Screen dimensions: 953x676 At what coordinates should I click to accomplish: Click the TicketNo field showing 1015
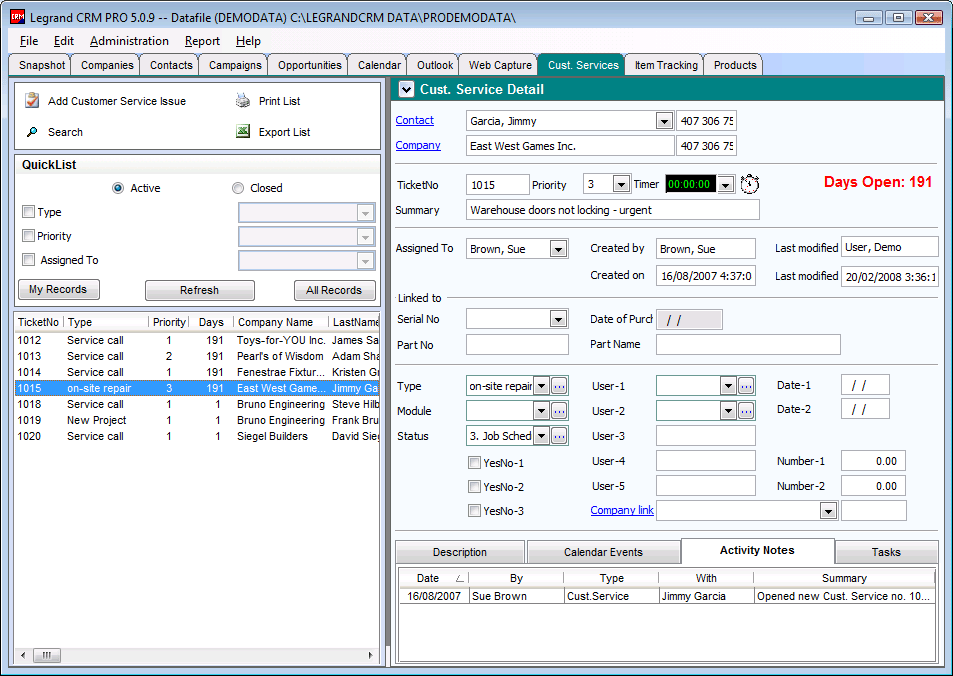click(x=498, y=184)
